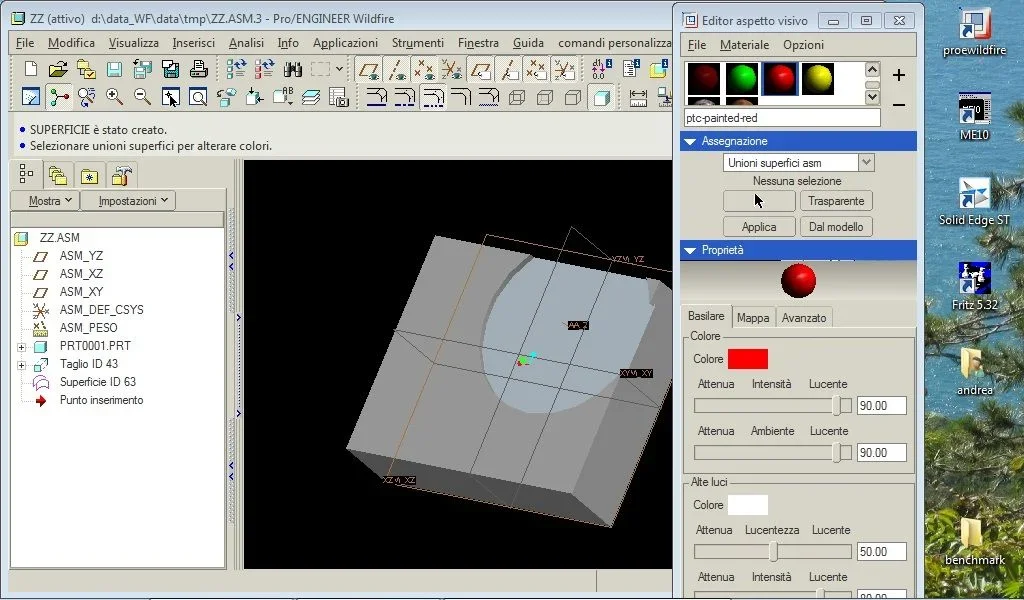
Task: Select hidden line display cube icon
Action: pyautogui.click(x=545, y=97)
